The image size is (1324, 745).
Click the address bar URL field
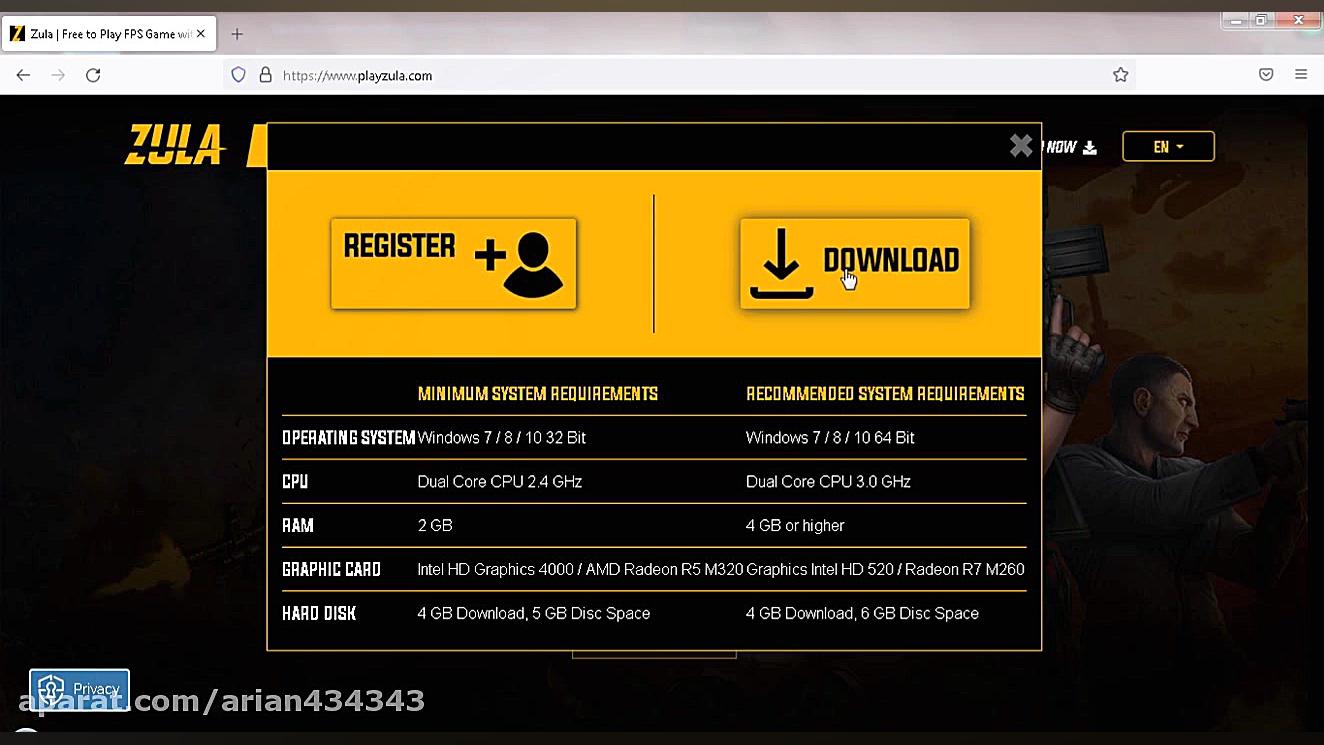point(680,75)
